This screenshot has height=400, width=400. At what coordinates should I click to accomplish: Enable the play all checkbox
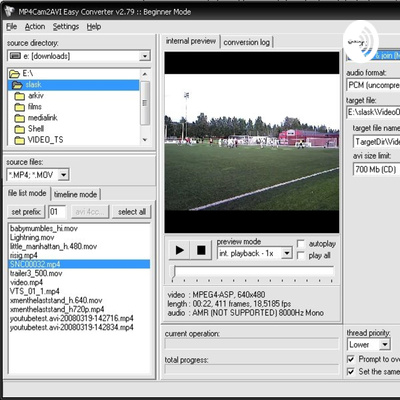pos(301,256)
